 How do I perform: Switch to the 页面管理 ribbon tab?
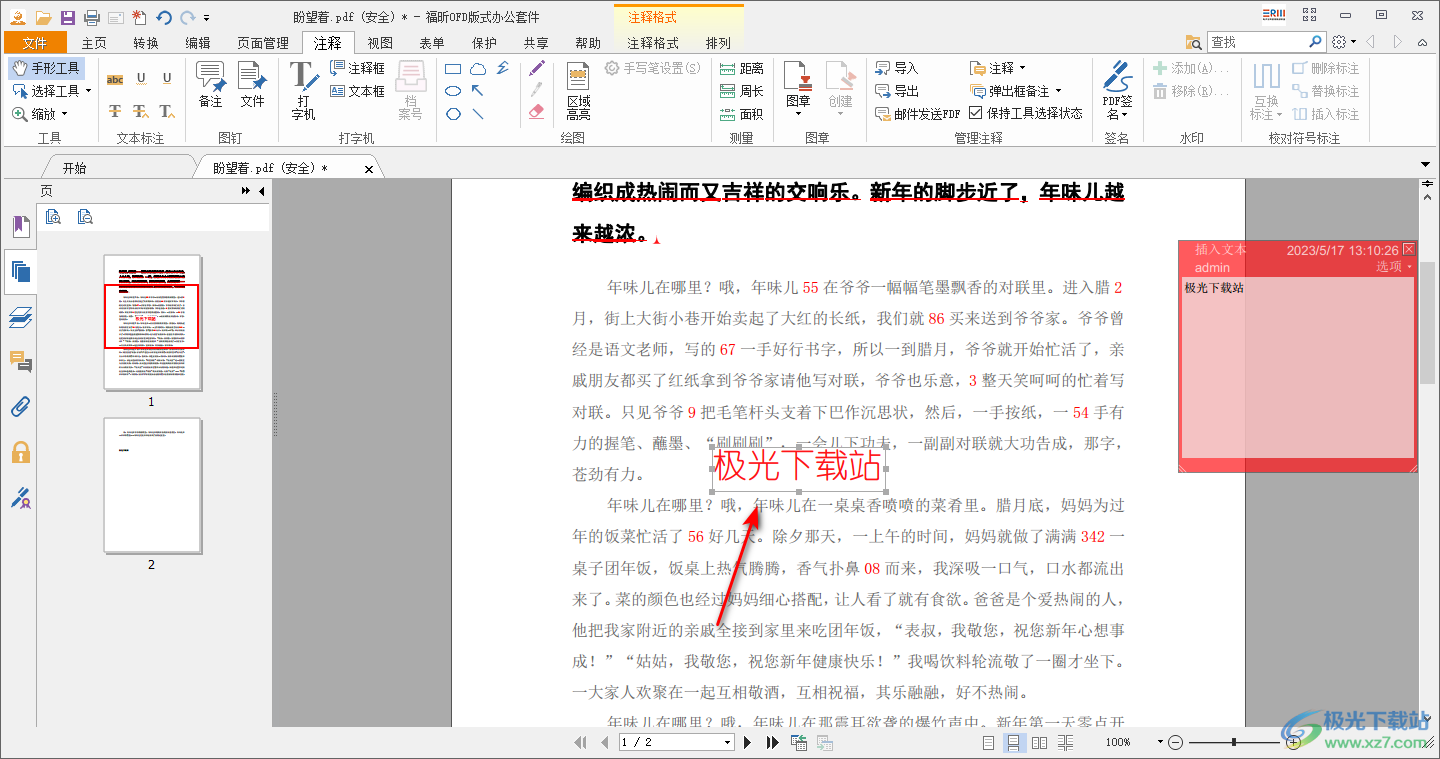click(263, 43)
